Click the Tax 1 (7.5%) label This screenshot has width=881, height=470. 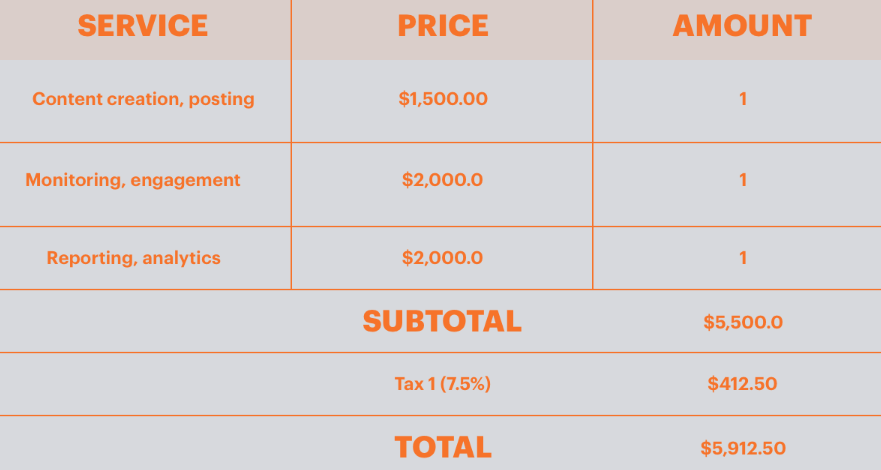[x=442, y=384]
